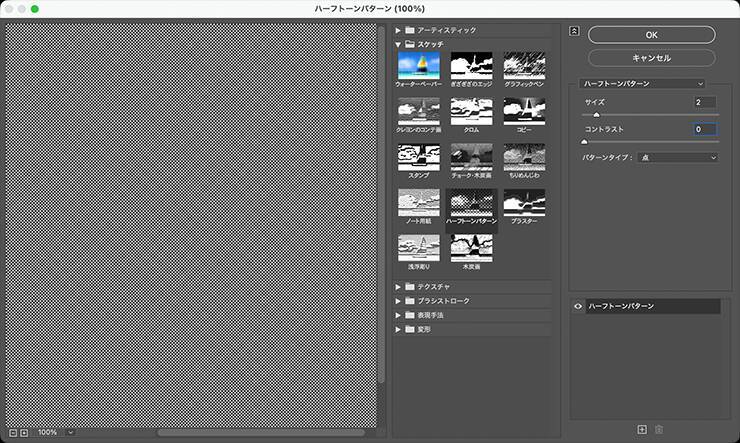740x443 pixels.
Task: Click the new effect layer icon
Action: 642,429
